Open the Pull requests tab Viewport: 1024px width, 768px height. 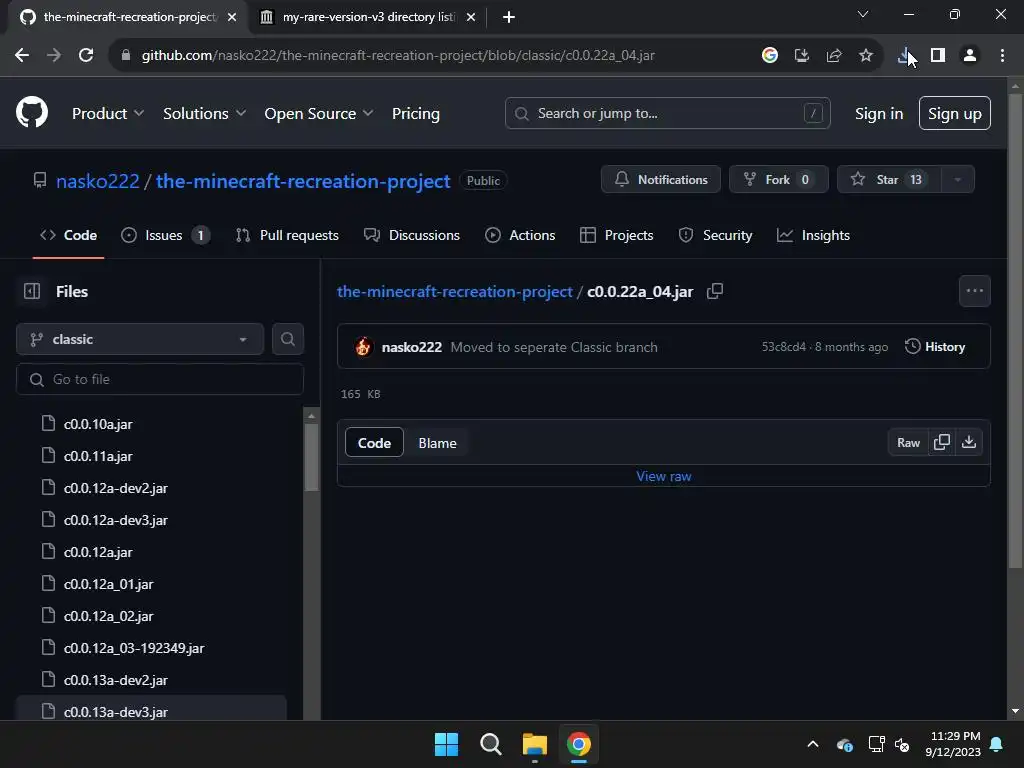[287, 235]
